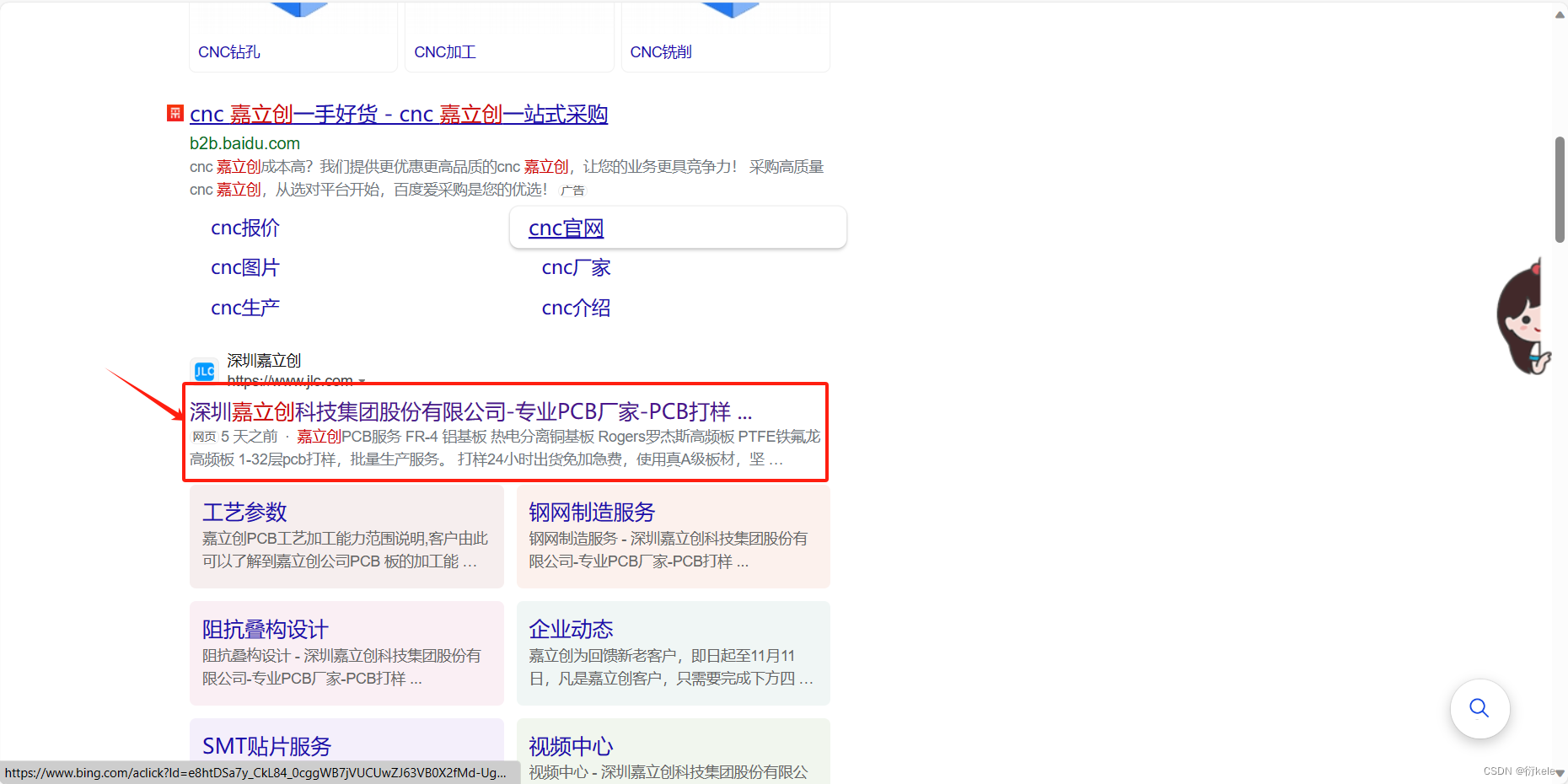Click the 广告 label in the ad snippet

click(573, 191)
